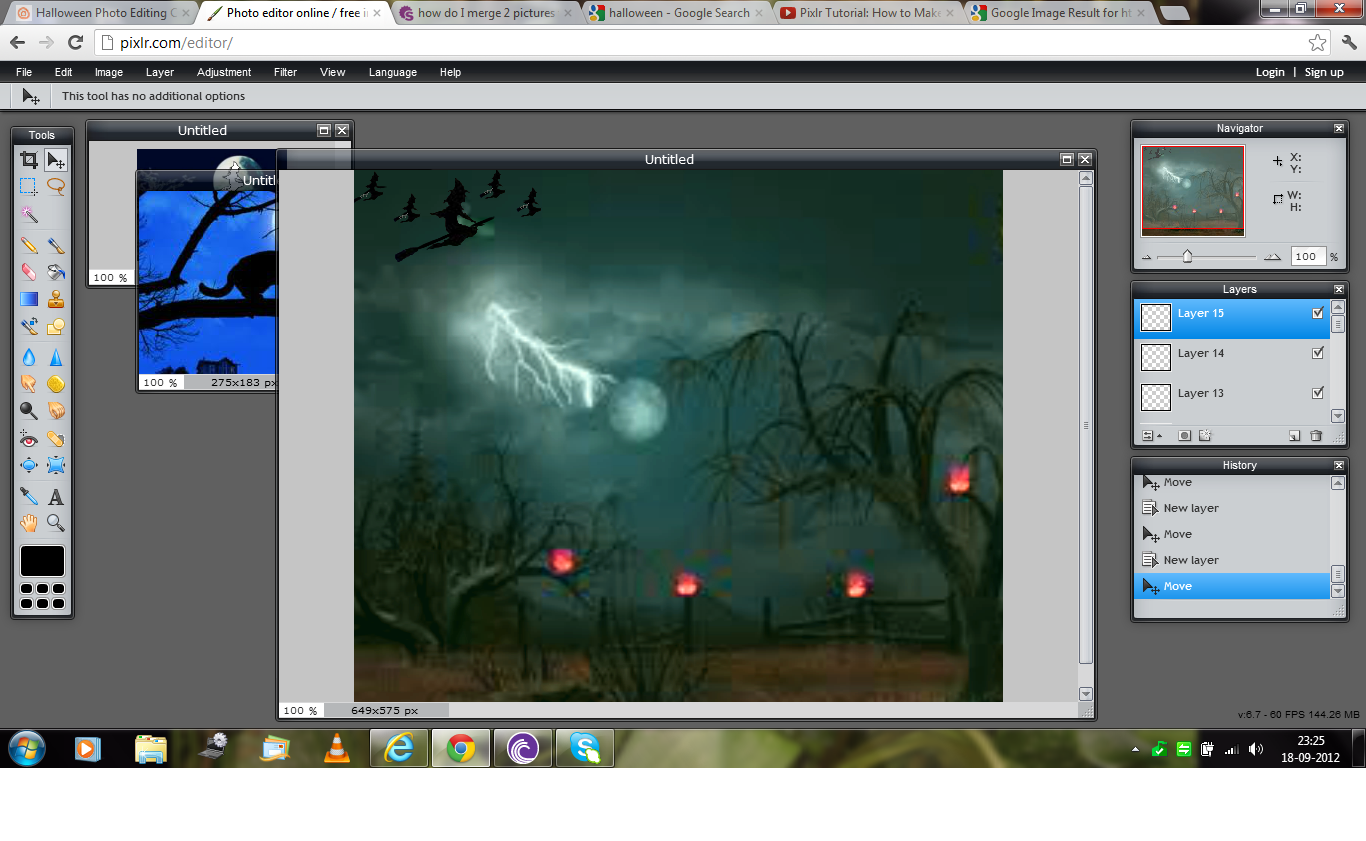Viewport: 1366px width, 841px height.
Task: Select the Drawing shapes tool
Action: click(56, 326)
